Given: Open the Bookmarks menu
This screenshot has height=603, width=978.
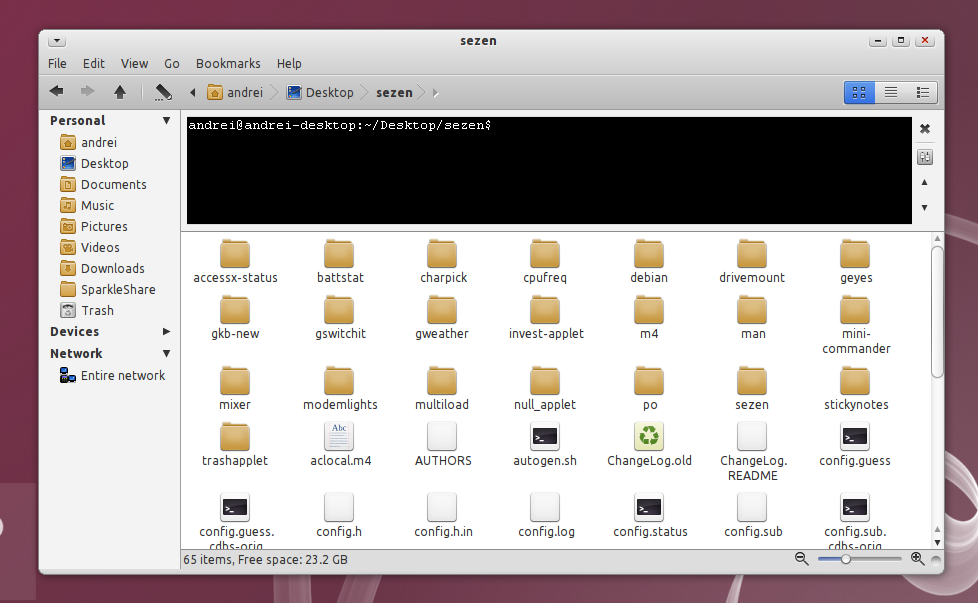Looking at the screenshot, I should pos(228,64).
